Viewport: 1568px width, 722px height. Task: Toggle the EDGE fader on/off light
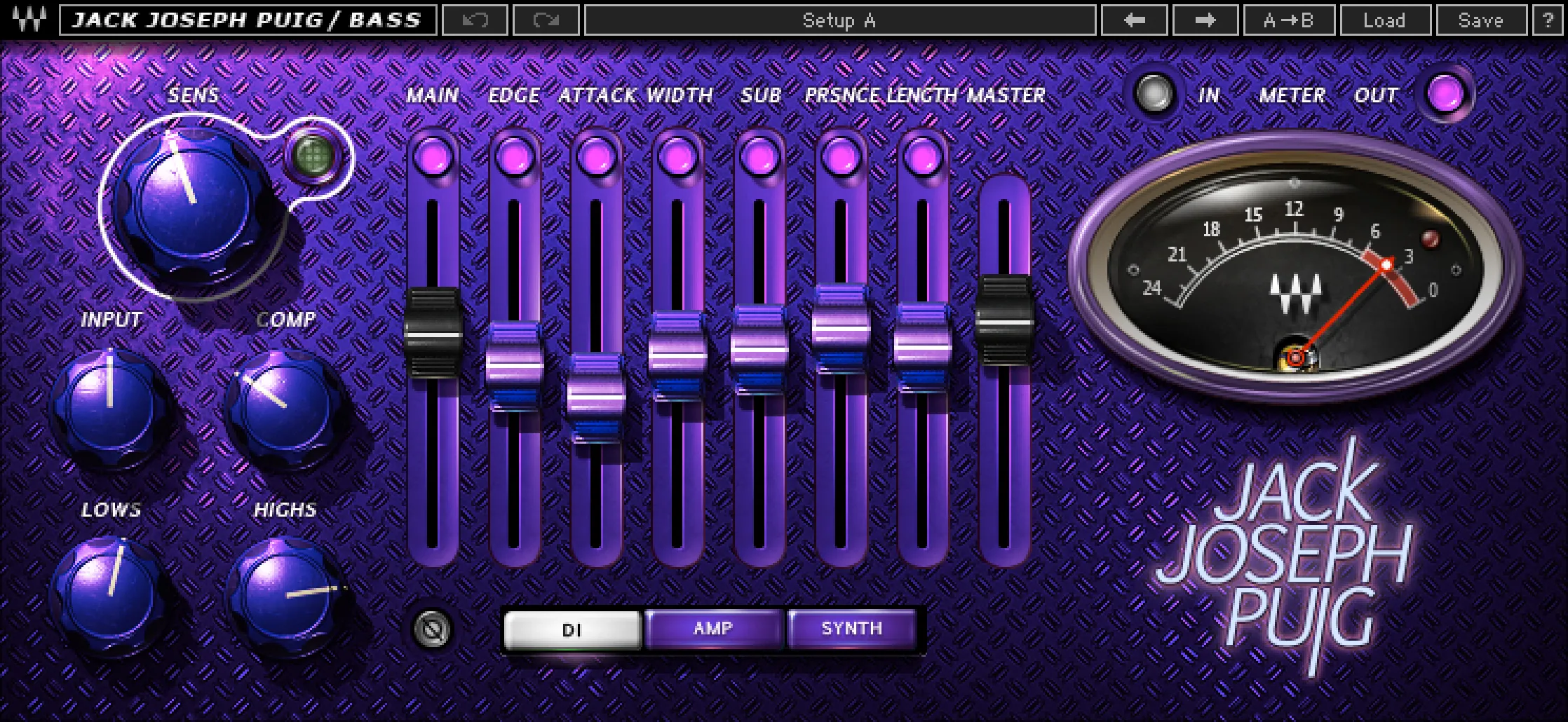pos(514,156)
